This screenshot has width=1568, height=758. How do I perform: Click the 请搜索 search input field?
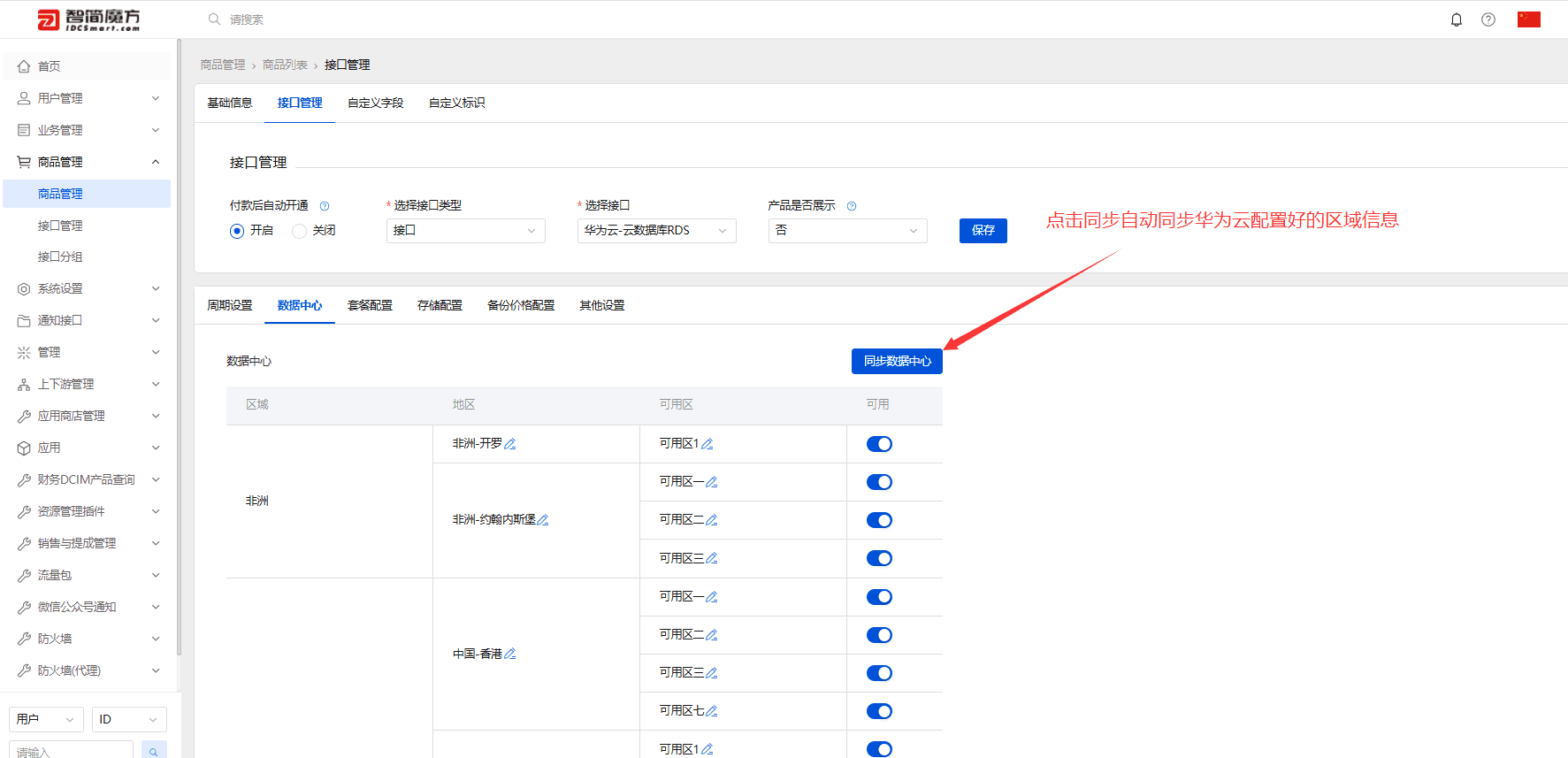point(354,19)
